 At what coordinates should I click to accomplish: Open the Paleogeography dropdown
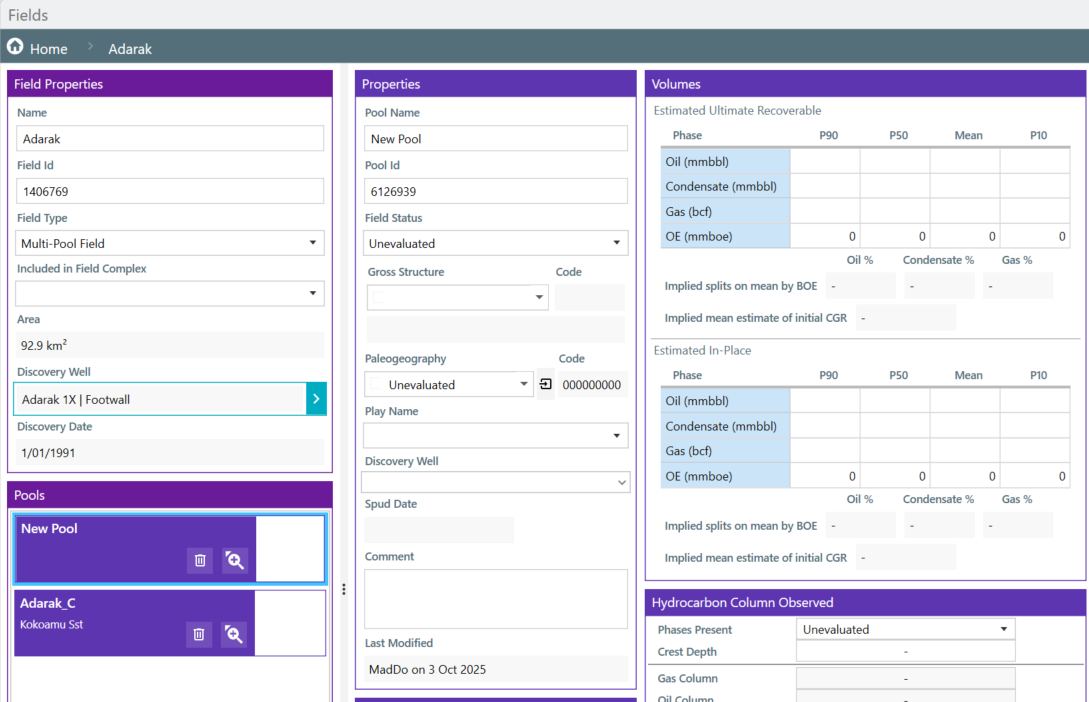coord(524,384)
